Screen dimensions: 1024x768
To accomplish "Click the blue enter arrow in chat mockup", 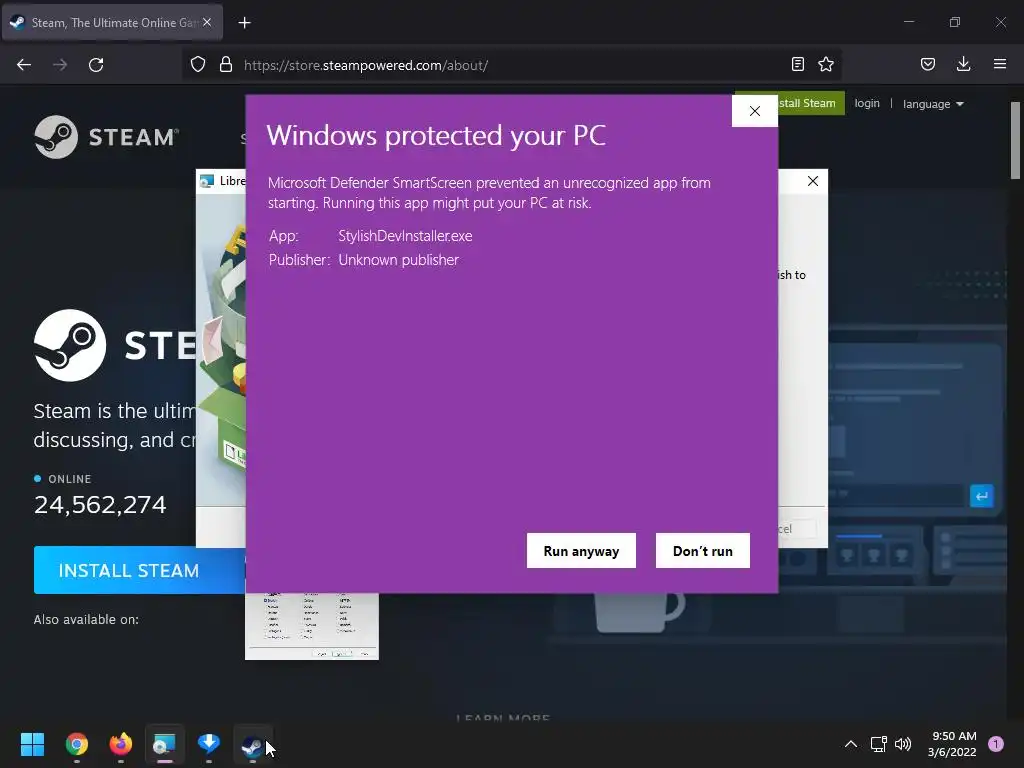I will tap(981, 496).
